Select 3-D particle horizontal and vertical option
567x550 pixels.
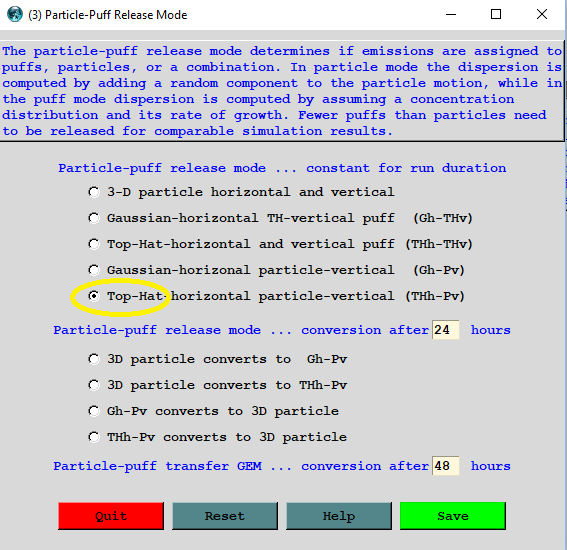[94, 192]
